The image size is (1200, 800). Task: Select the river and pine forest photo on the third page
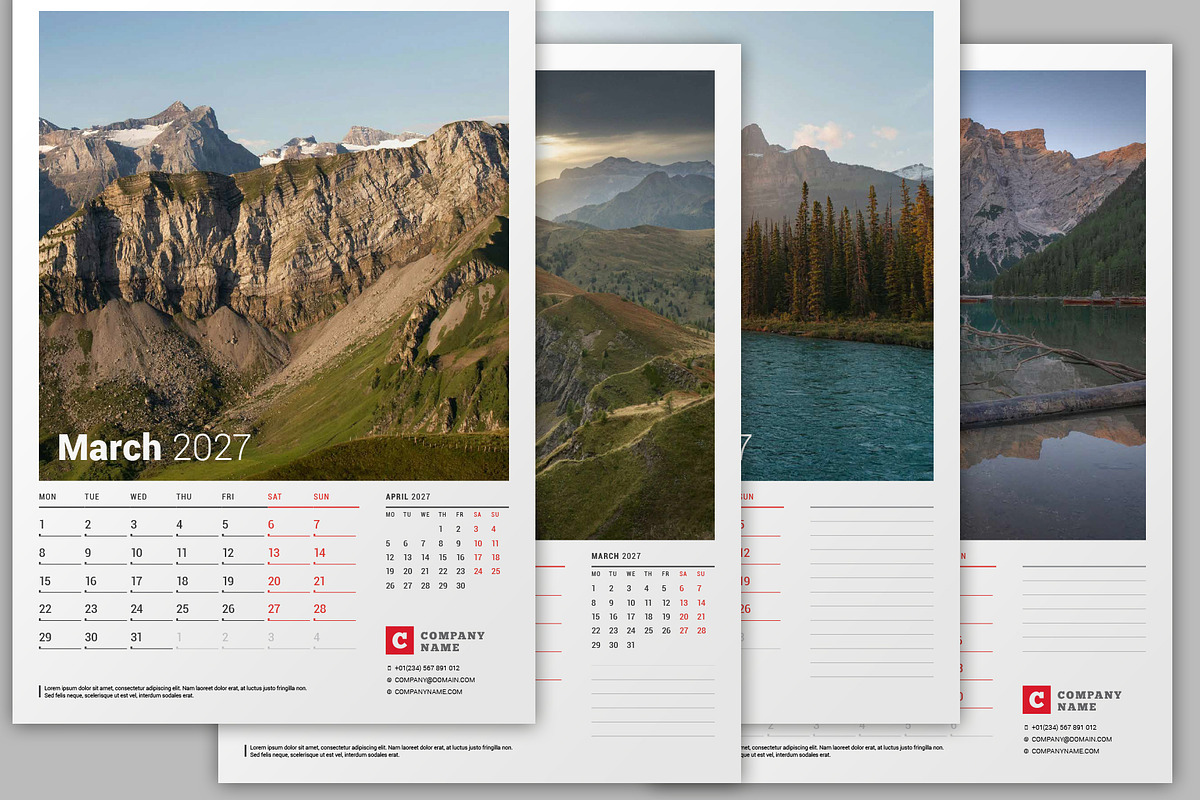point(837,246)
